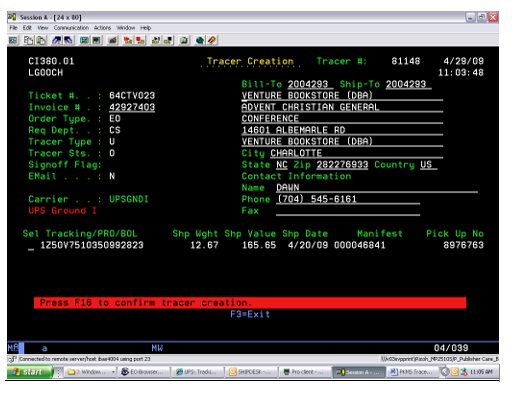512x397 pixels.
Task: Switch to PKMS Trace taskbar window
Action: click(x=412, y=372)
